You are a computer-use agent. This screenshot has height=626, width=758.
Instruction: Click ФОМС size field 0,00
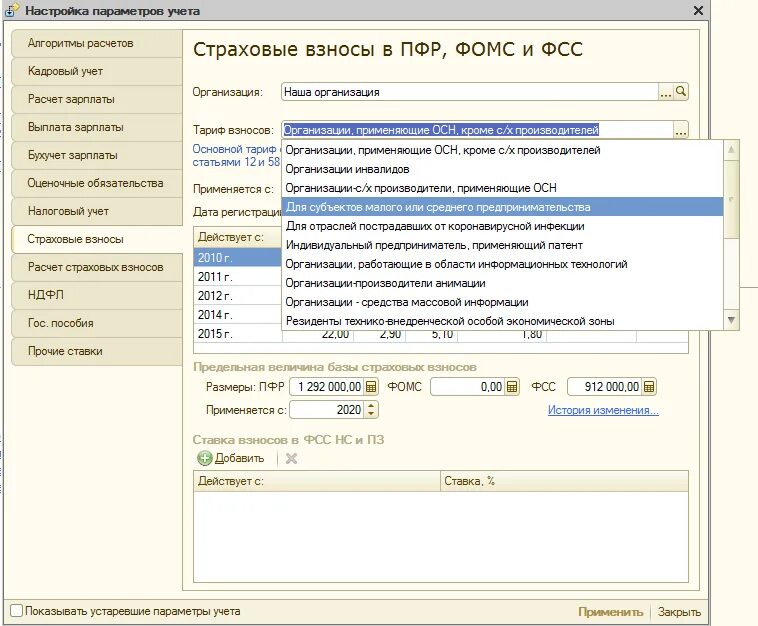point(468,387)
